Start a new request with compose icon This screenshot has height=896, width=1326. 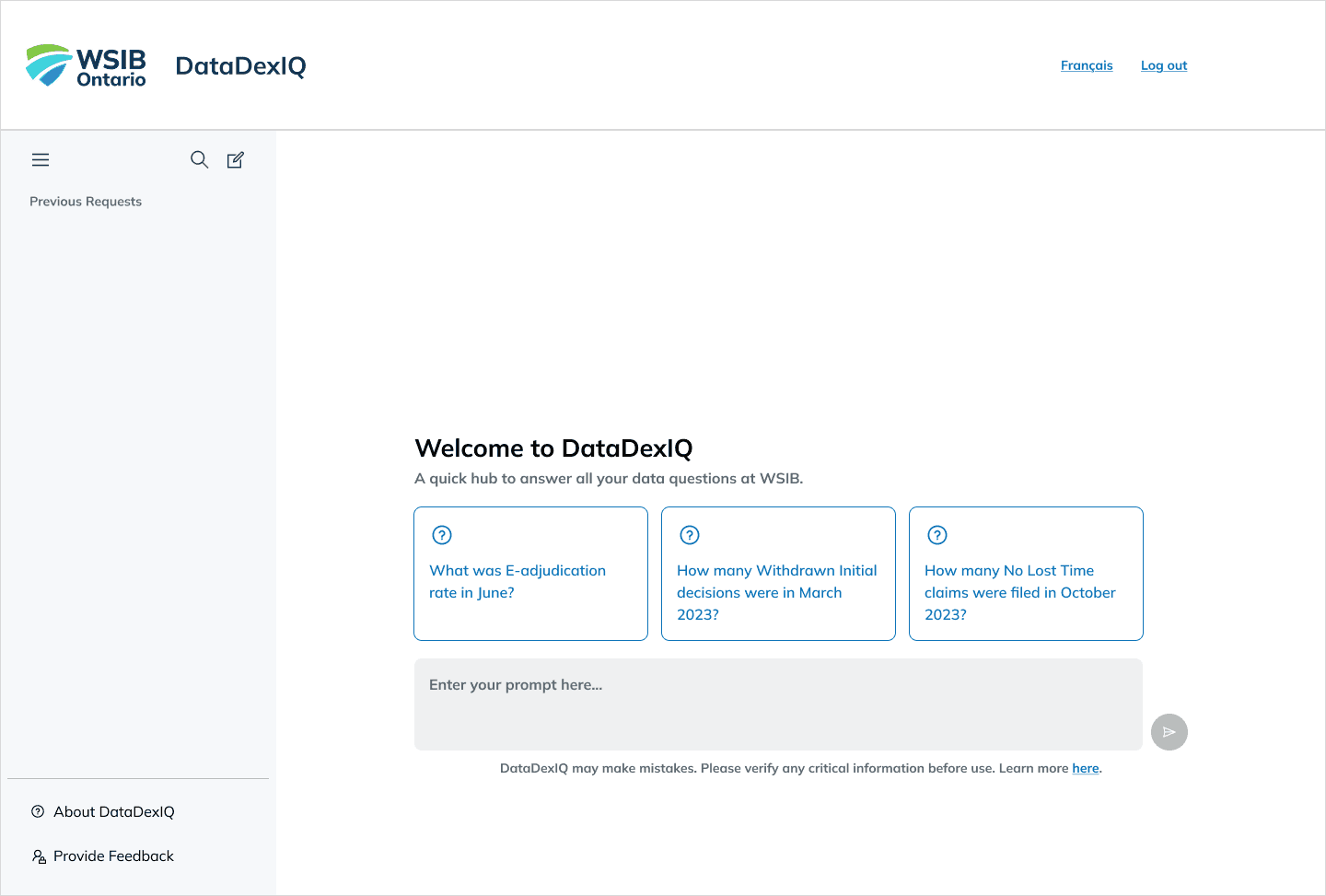coord(236,160)
